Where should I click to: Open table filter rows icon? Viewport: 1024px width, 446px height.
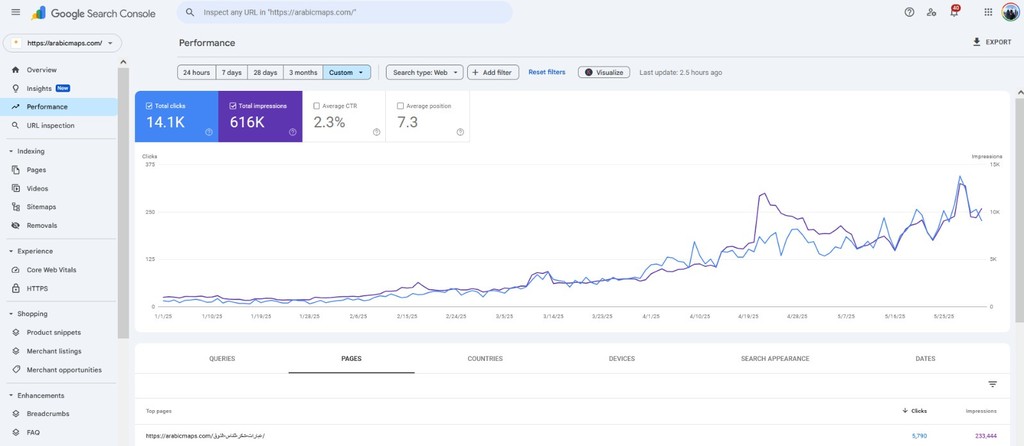[x=993, y=384]
